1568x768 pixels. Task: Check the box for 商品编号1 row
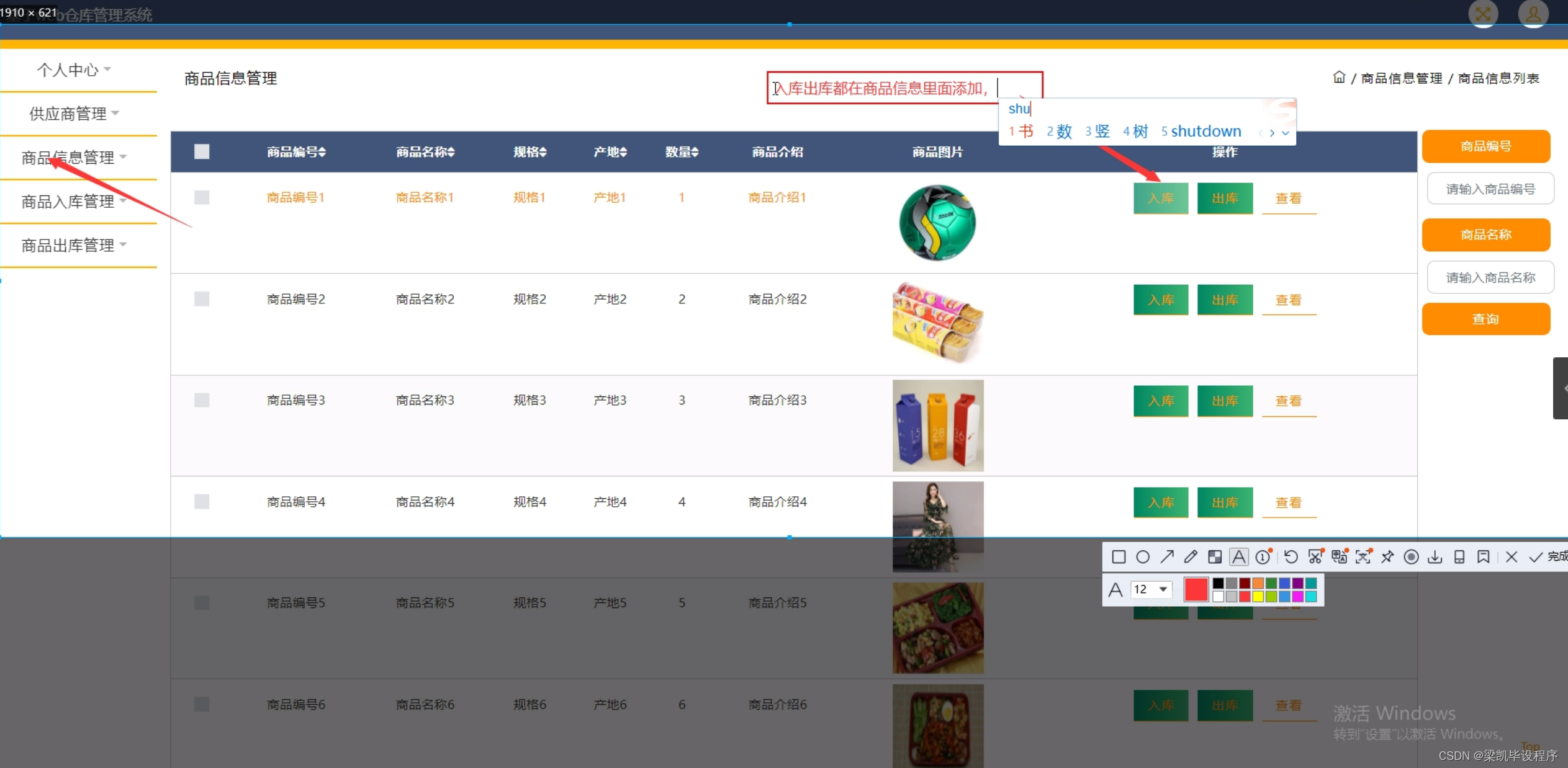point(202,197)
